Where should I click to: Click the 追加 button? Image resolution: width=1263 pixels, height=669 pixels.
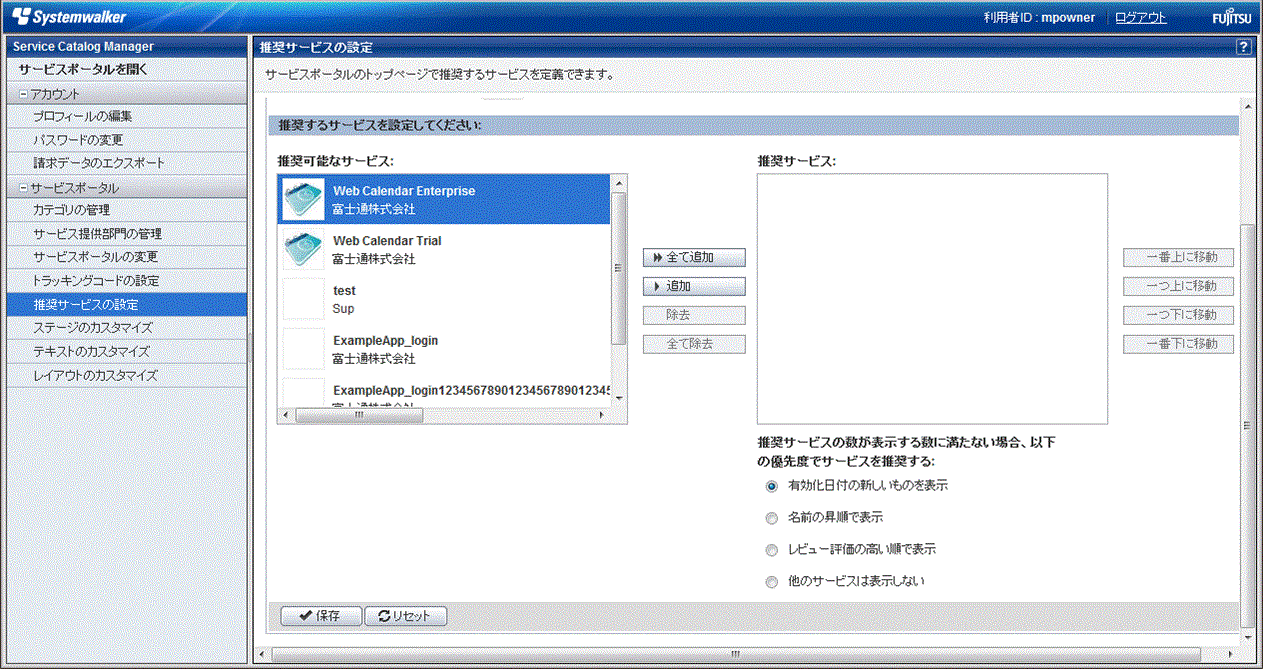pos(694,287)
